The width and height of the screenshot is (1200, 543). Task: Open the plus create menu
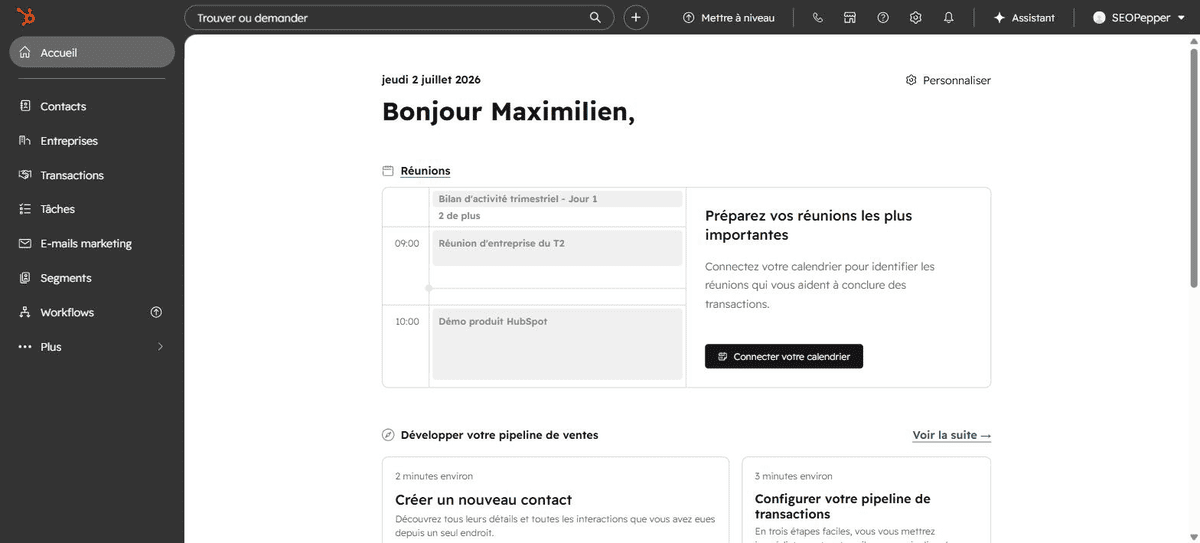636,17
